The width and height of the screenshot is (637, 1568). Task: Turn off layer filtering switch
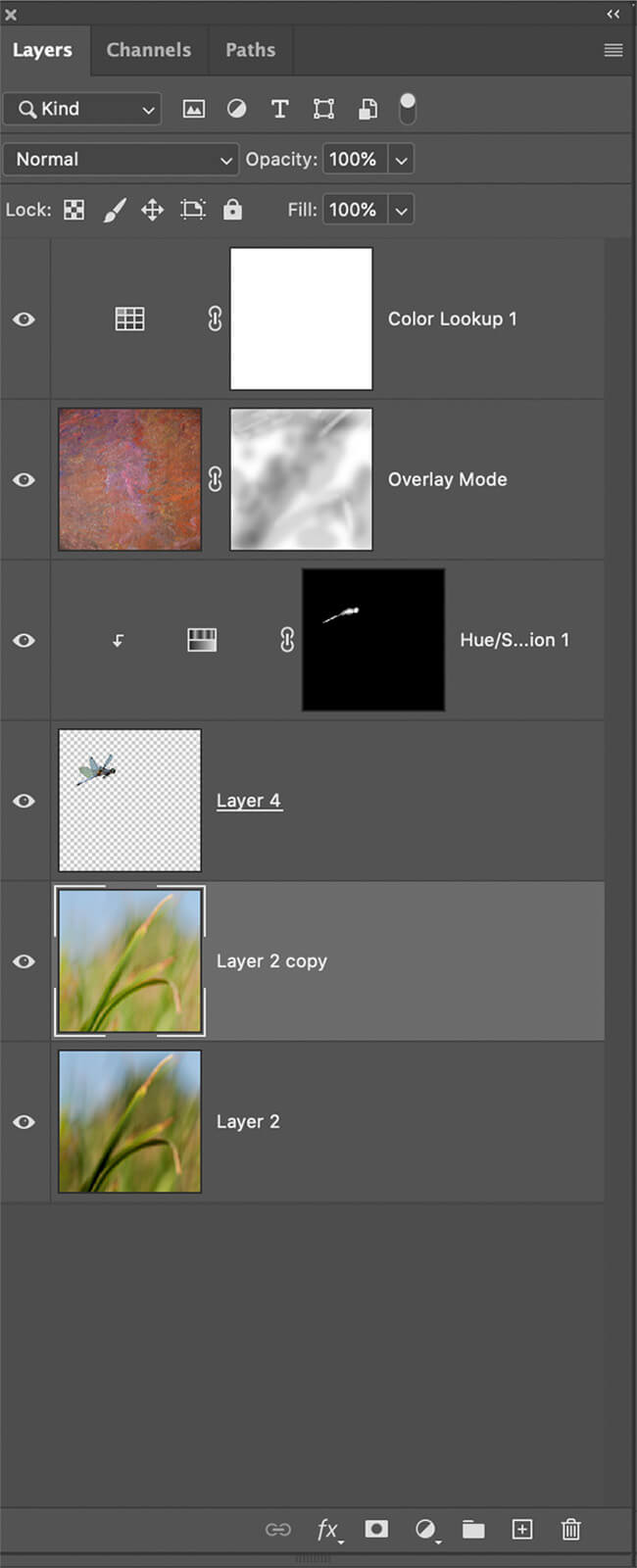click(408, 108)
